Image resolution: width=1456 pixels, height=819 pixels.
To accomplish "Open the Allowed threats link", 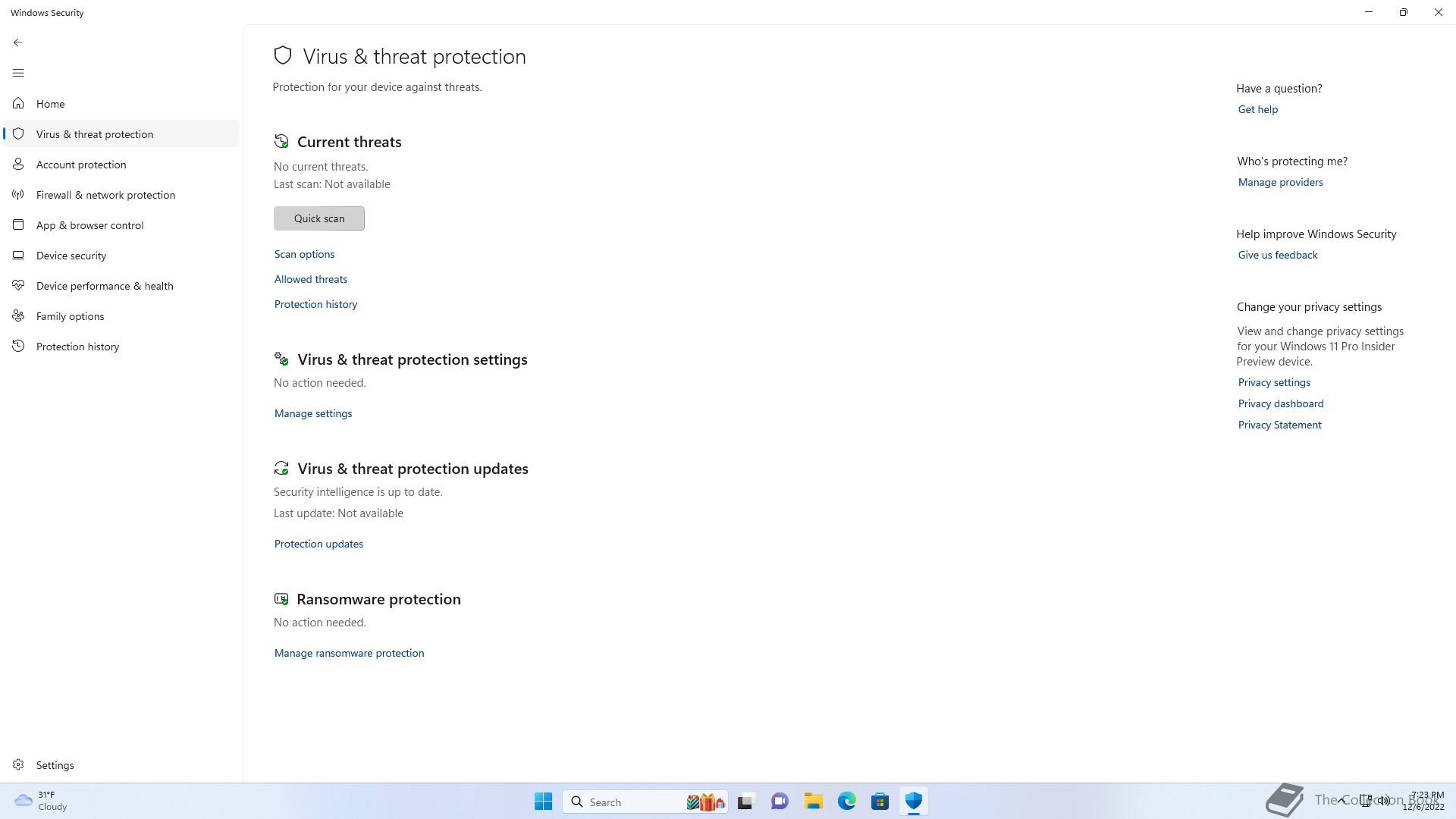I will (x=311, y=279).
